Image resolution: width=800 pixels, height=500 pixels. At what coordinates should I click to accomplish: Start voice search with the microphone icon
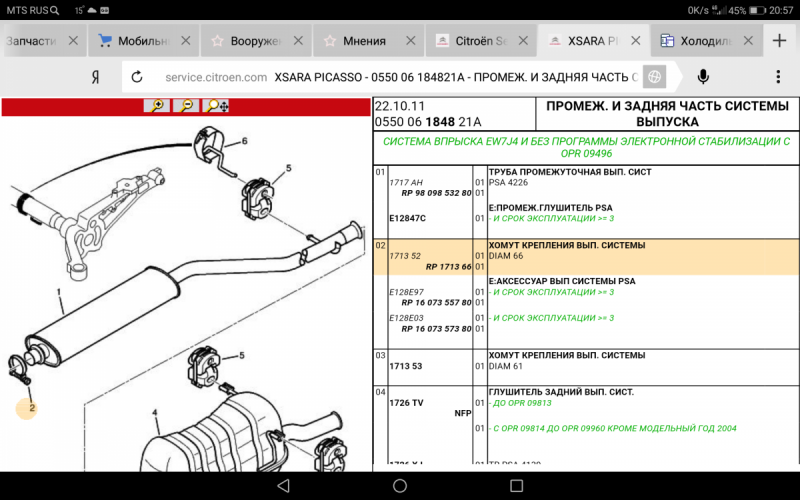tap(704, 77)
